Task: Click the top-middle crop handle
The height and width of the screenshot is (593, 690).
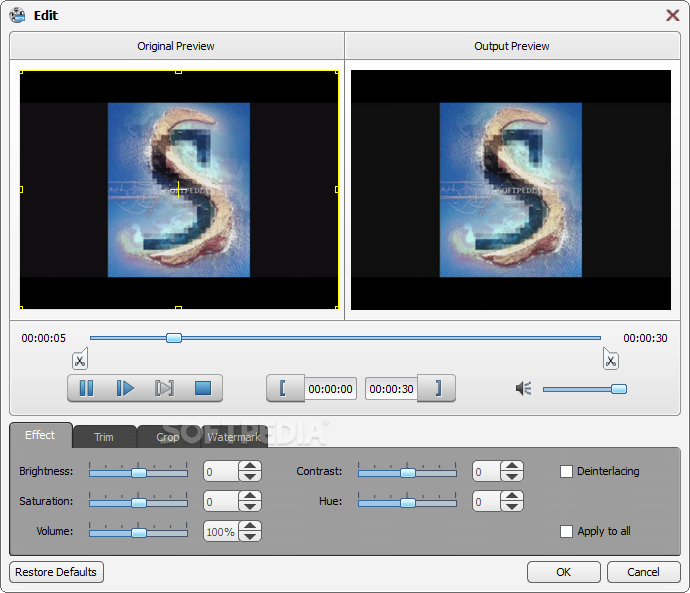Action: 178,71
